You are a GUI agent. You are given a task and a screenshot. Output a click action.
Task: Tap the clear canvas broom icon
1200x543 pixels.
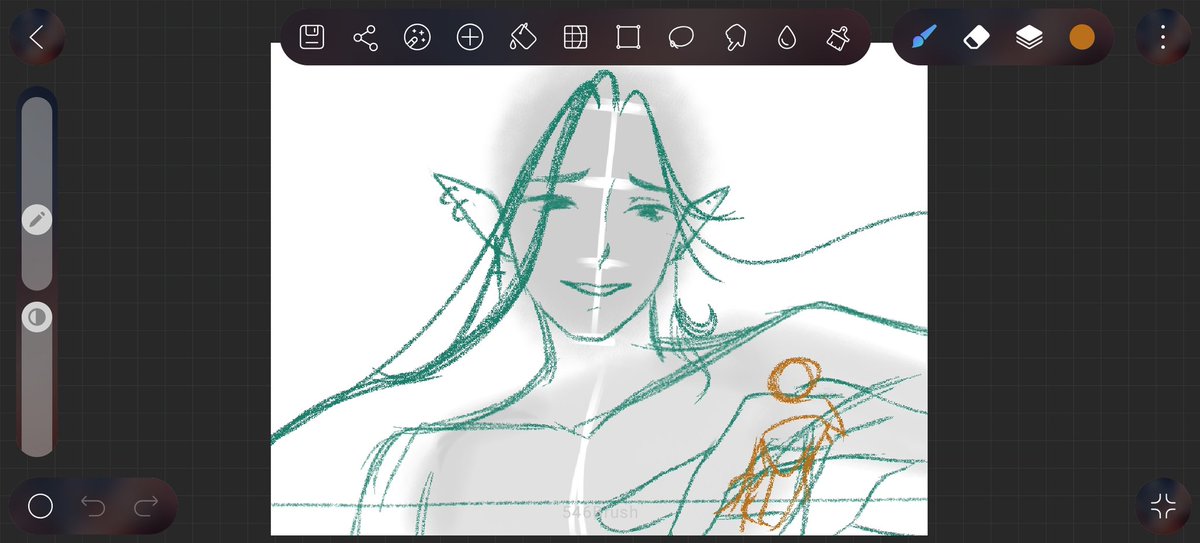tap(838, 38)
